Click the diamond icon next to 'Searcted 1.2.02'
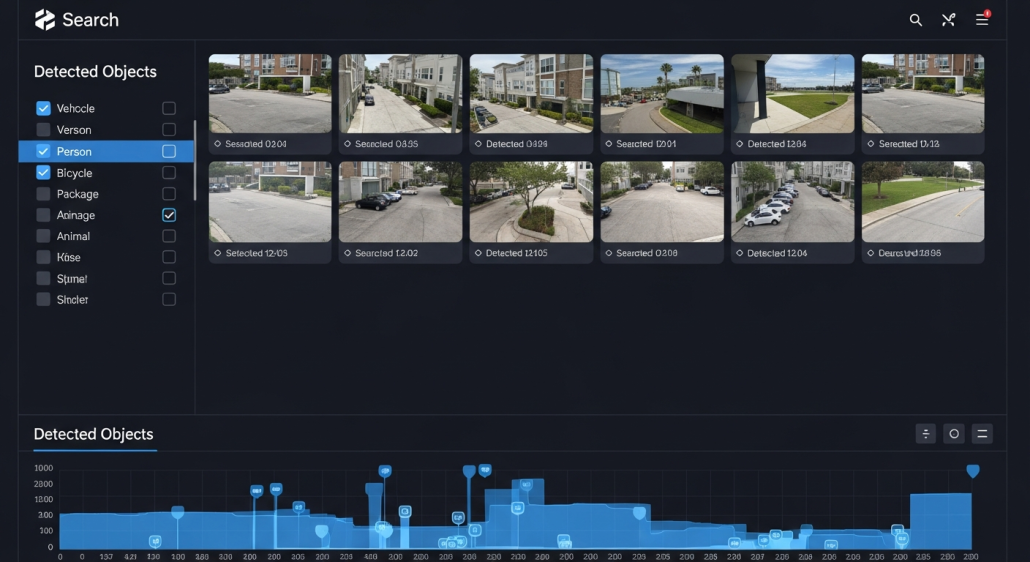This screenshot has width=1030, height=562. click(347, 253)
